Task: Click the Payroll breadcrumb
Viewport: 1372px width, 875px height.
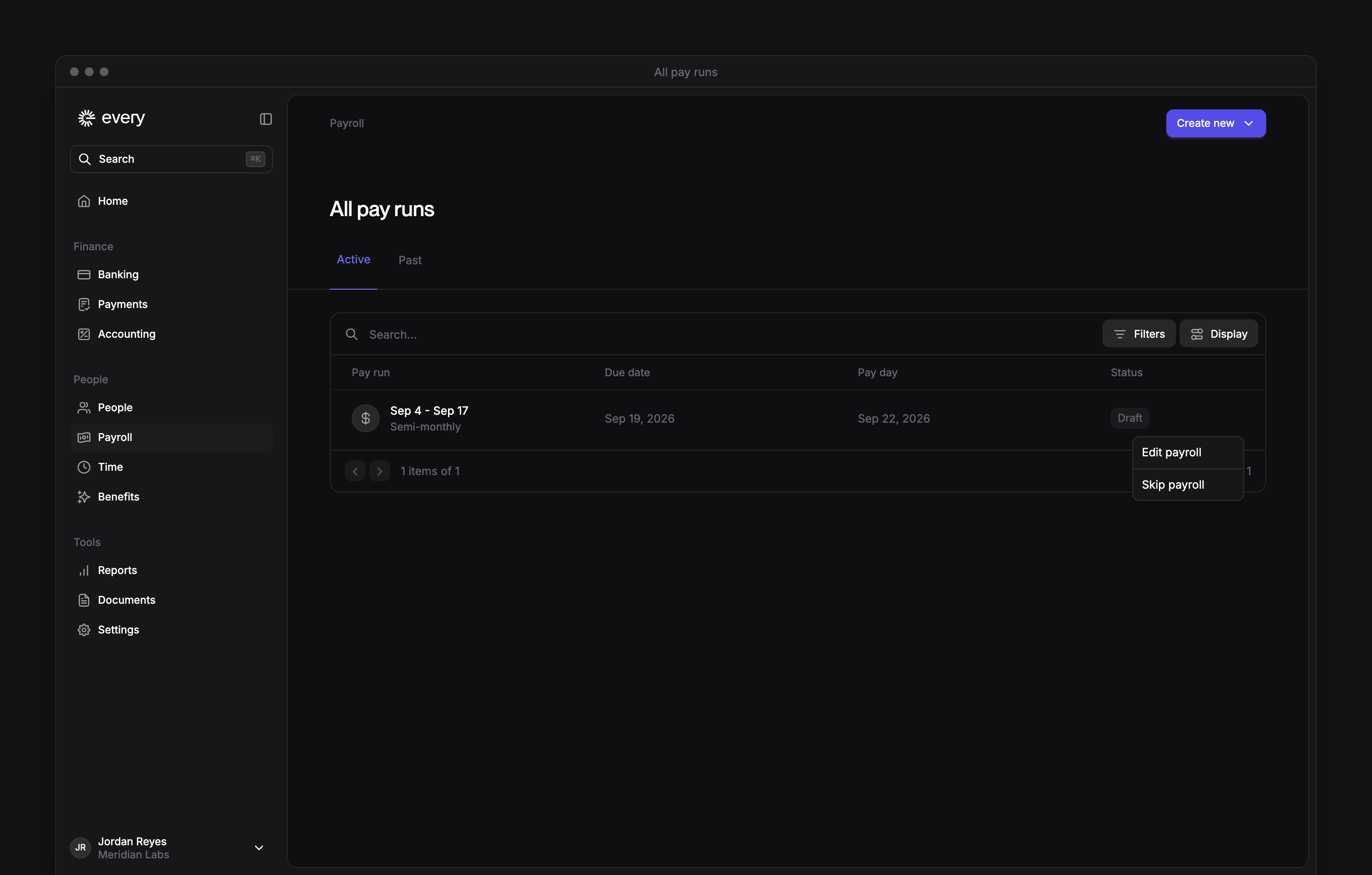Action: coord(346,123)
